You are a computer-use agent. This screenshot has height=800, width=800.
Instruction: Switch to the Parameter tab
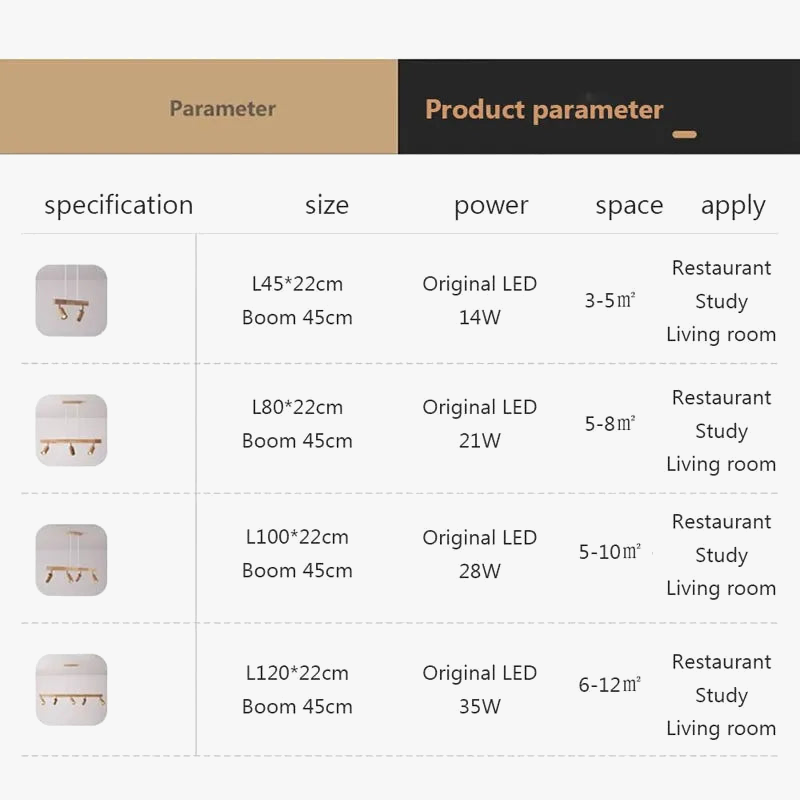click(x=222, y=108)
